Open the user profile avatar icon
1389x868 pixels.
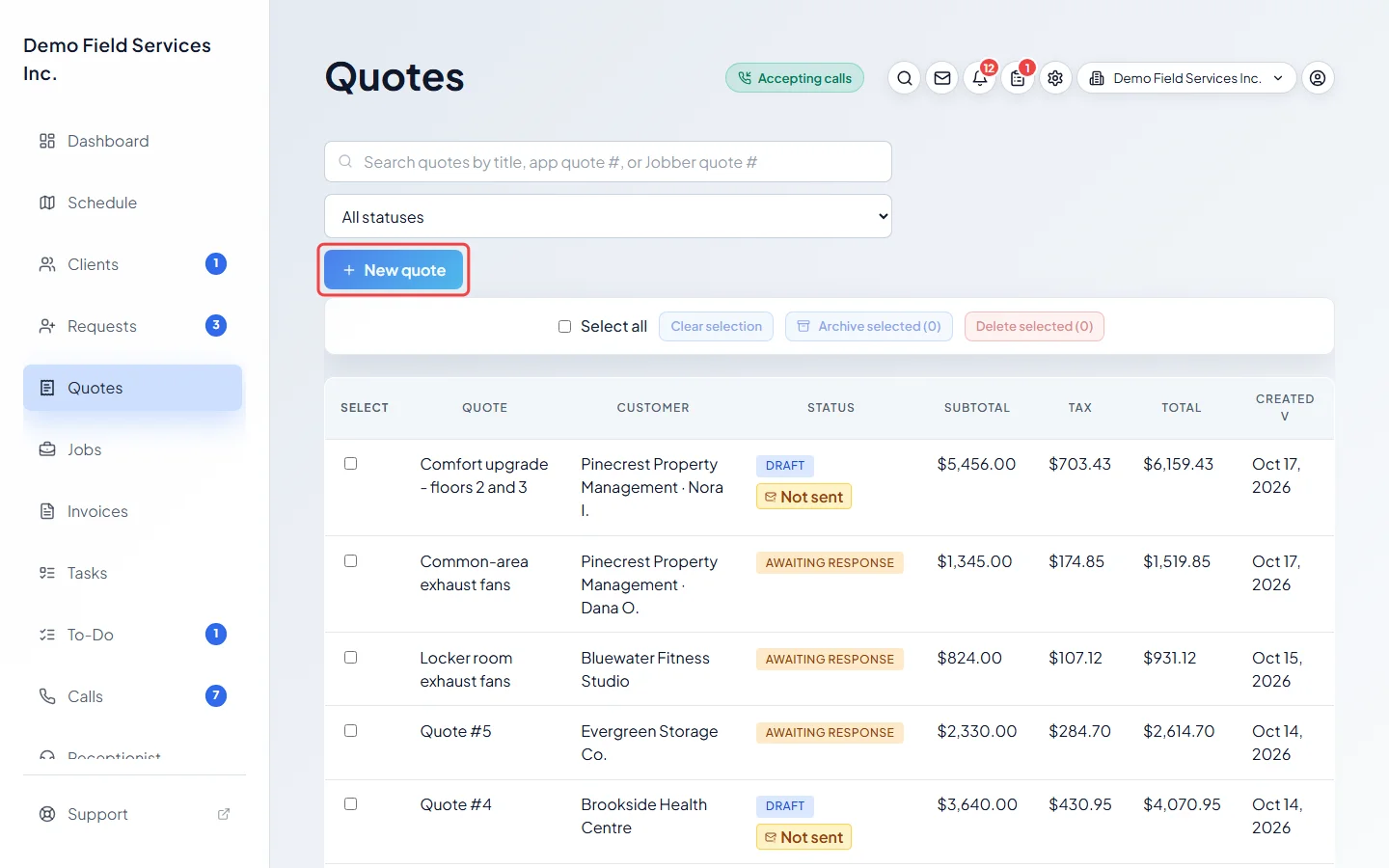tap(1318, 78)
